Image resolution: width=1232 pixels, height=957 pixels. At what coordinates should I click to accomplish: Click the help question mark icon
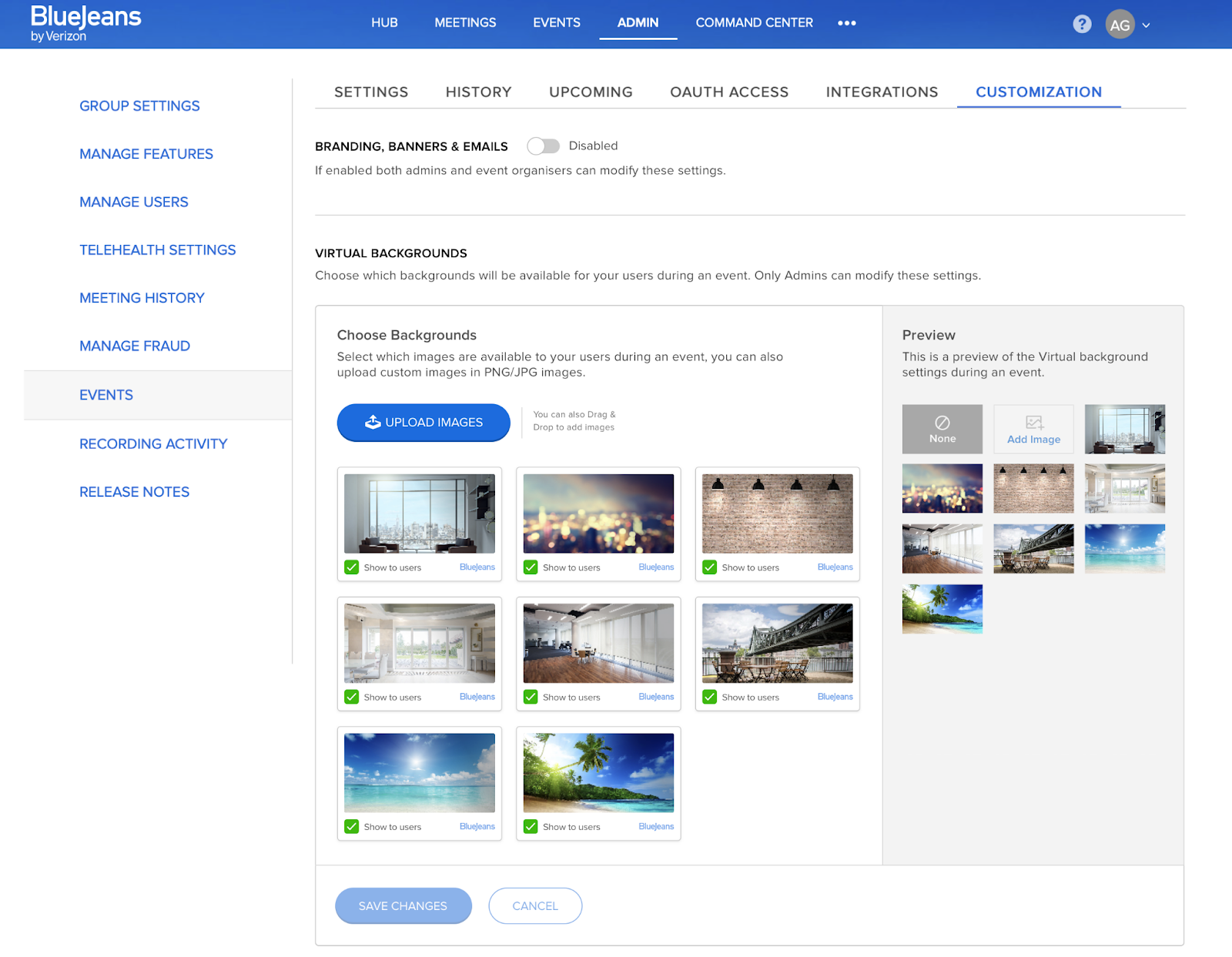[x=1082, y=24]
